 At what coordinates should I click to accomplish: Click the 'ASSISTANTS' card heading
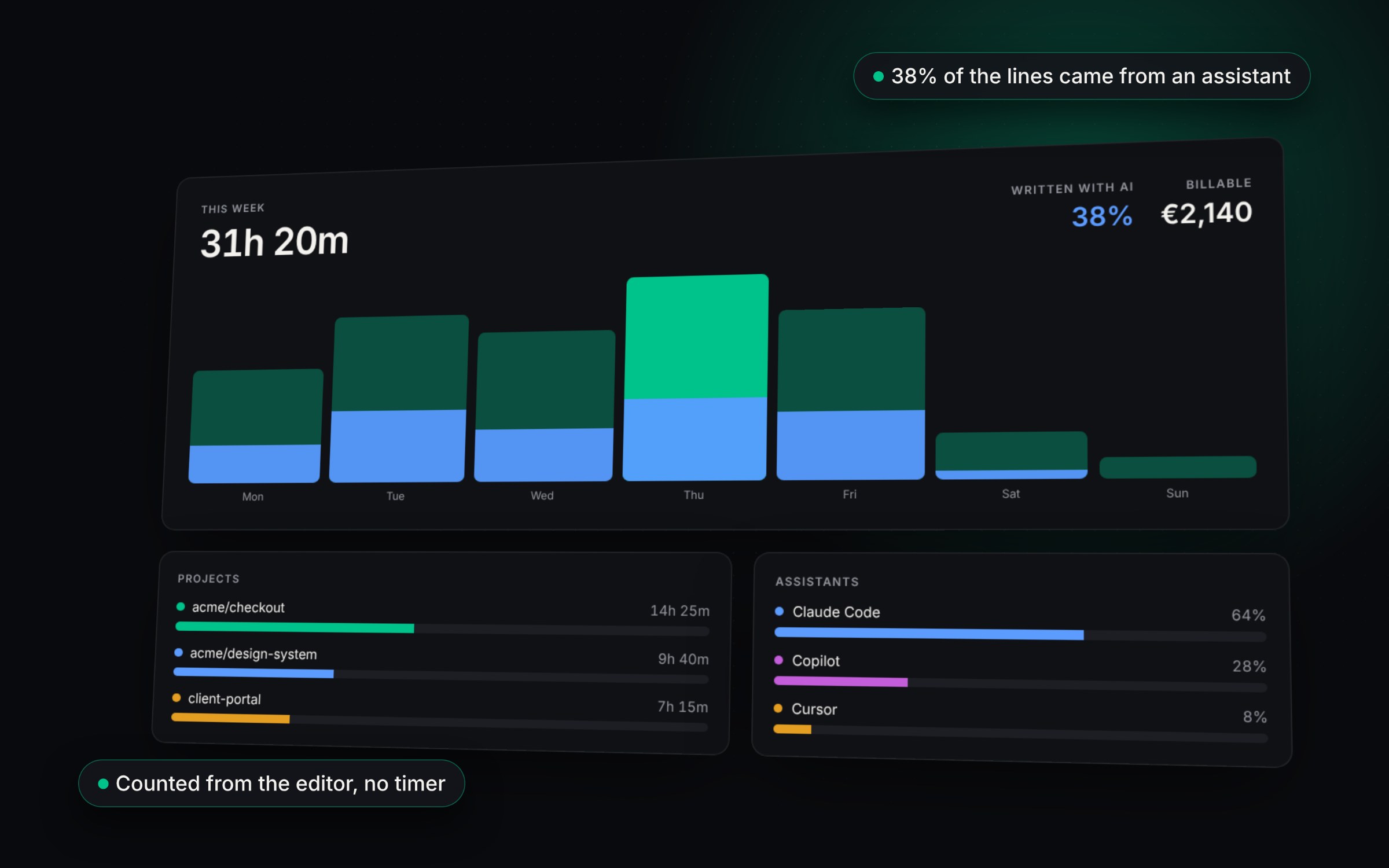click(x=817, y=582)
